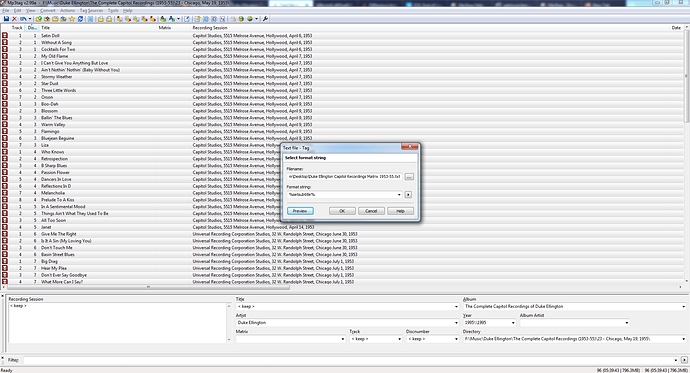Select the 'Basin Street Blues' row
Screen dimensions: 690x373
pos(343,254)
